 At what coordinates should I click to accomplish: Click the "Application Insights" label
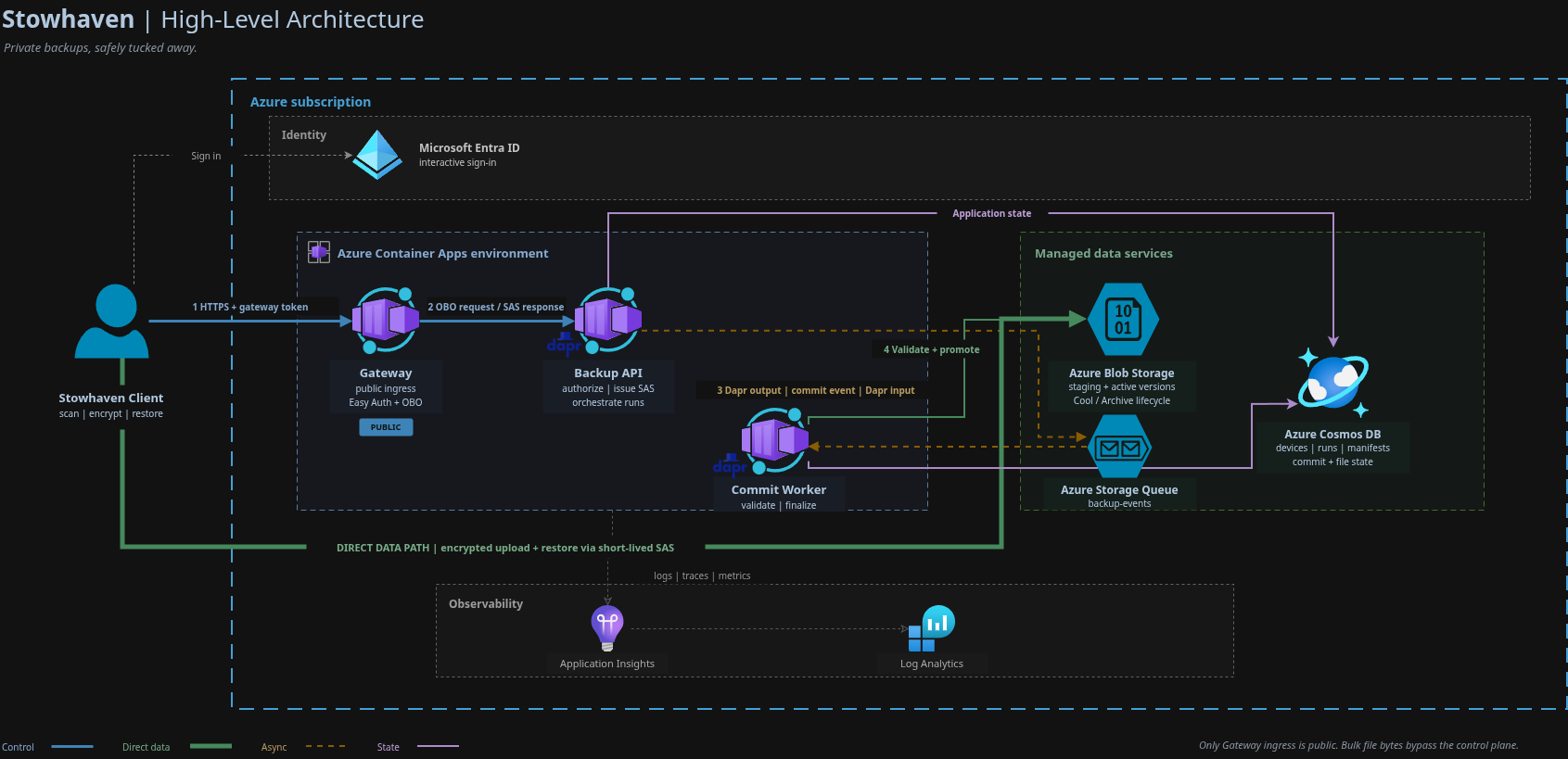607,664
